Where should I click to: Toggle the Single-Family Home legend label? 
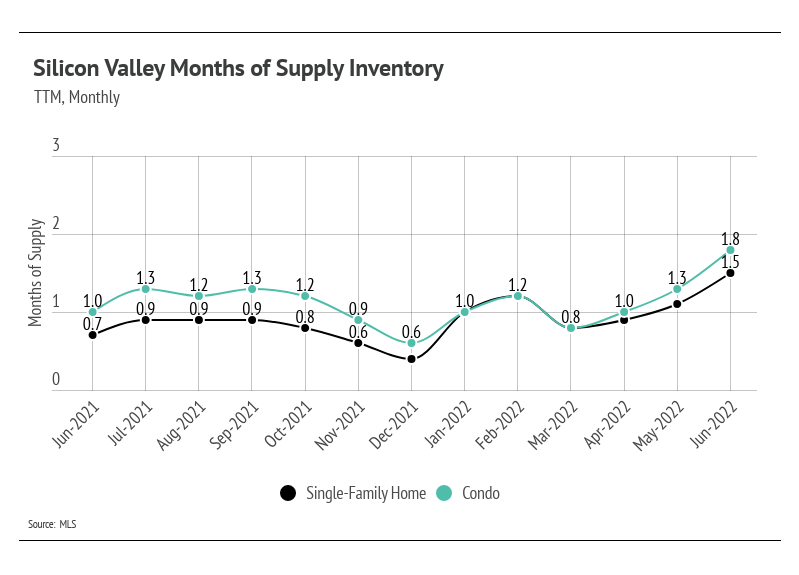pos(366,493)
